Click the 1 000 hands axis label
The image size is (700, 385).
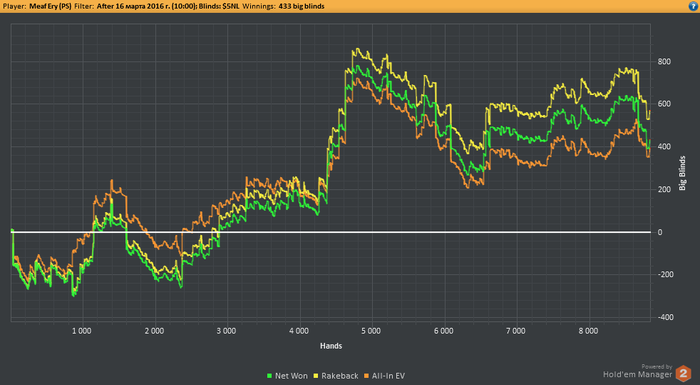click(81, 331)
